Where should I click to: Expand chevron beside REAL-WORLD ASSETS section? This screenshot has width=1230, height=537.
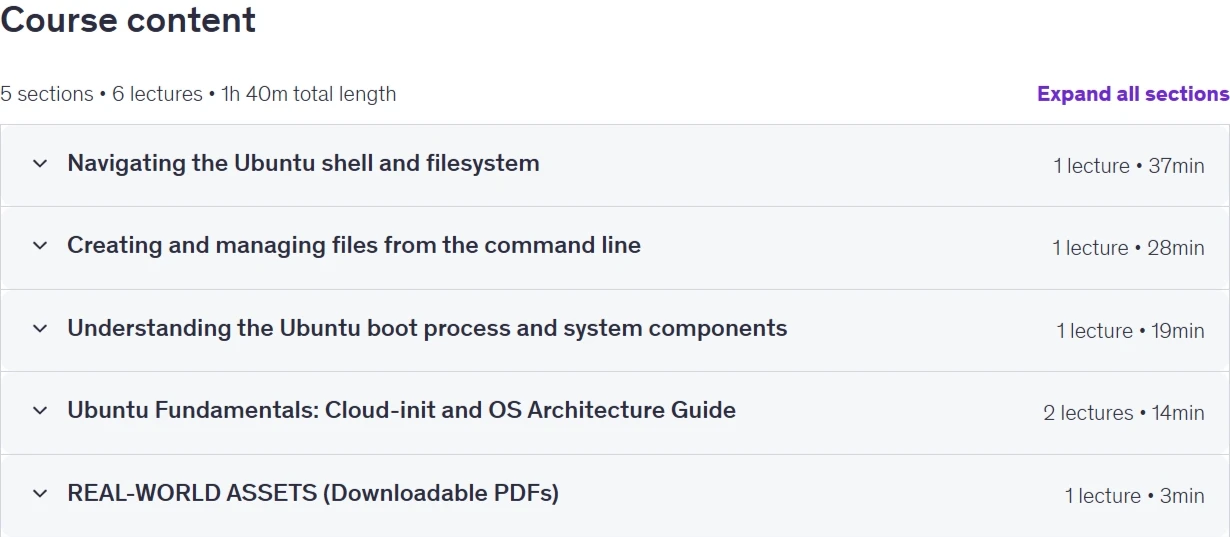[40, 493]
